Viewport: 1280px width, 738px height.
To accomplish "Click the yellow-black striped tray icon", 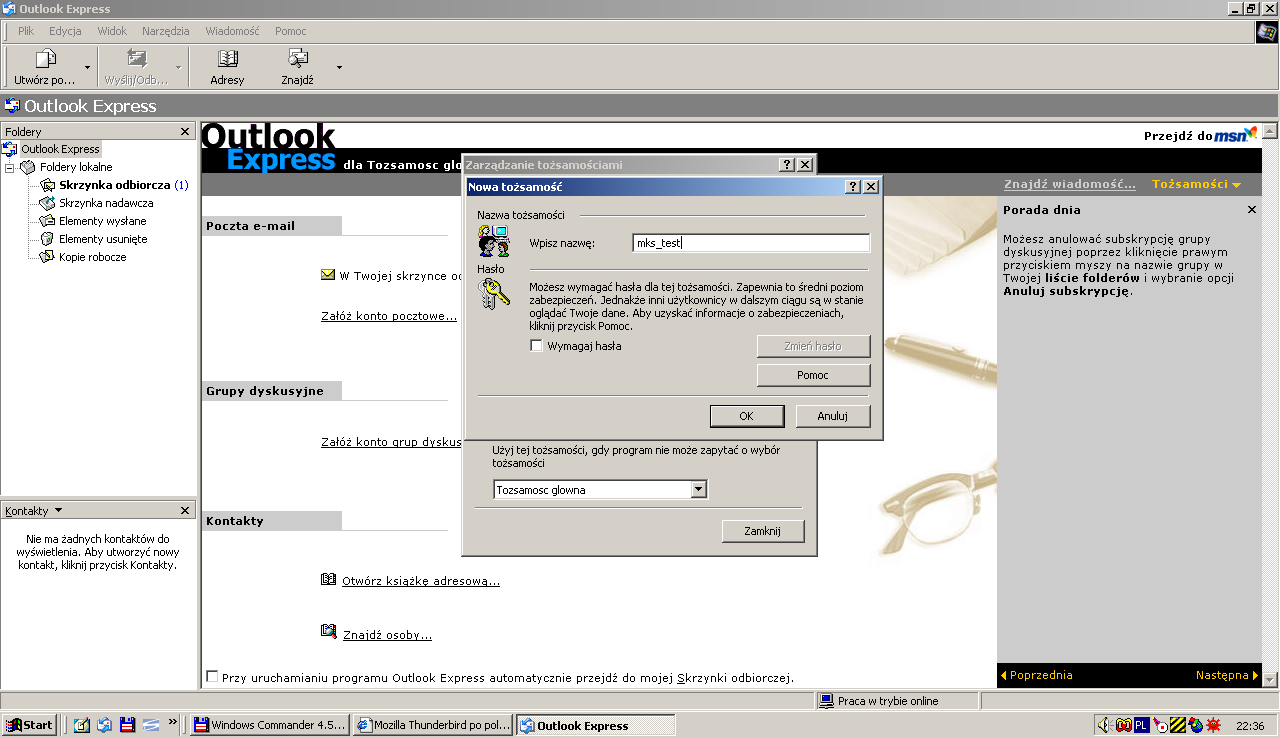I will (x=1178, y=725).
